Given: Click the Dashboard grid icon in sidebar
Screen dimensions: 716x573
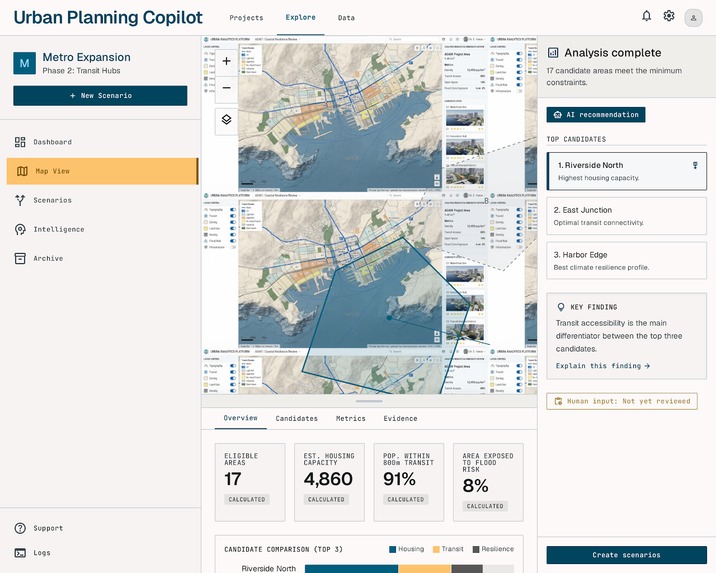Looking at the screenshot, I should pyautogui.click(x=20, y=142).
